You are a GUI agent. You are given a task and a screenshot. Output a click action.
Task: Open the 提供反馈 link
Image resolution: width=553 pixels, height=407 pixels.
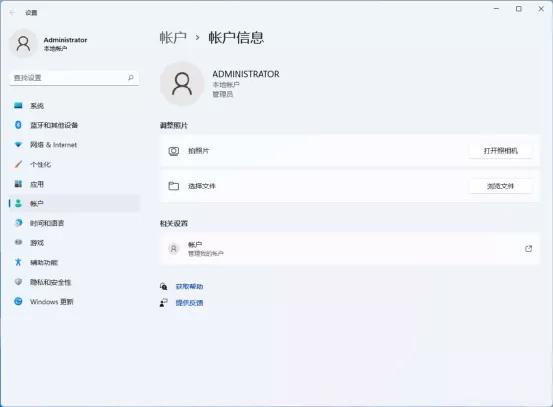pos(189,303)
